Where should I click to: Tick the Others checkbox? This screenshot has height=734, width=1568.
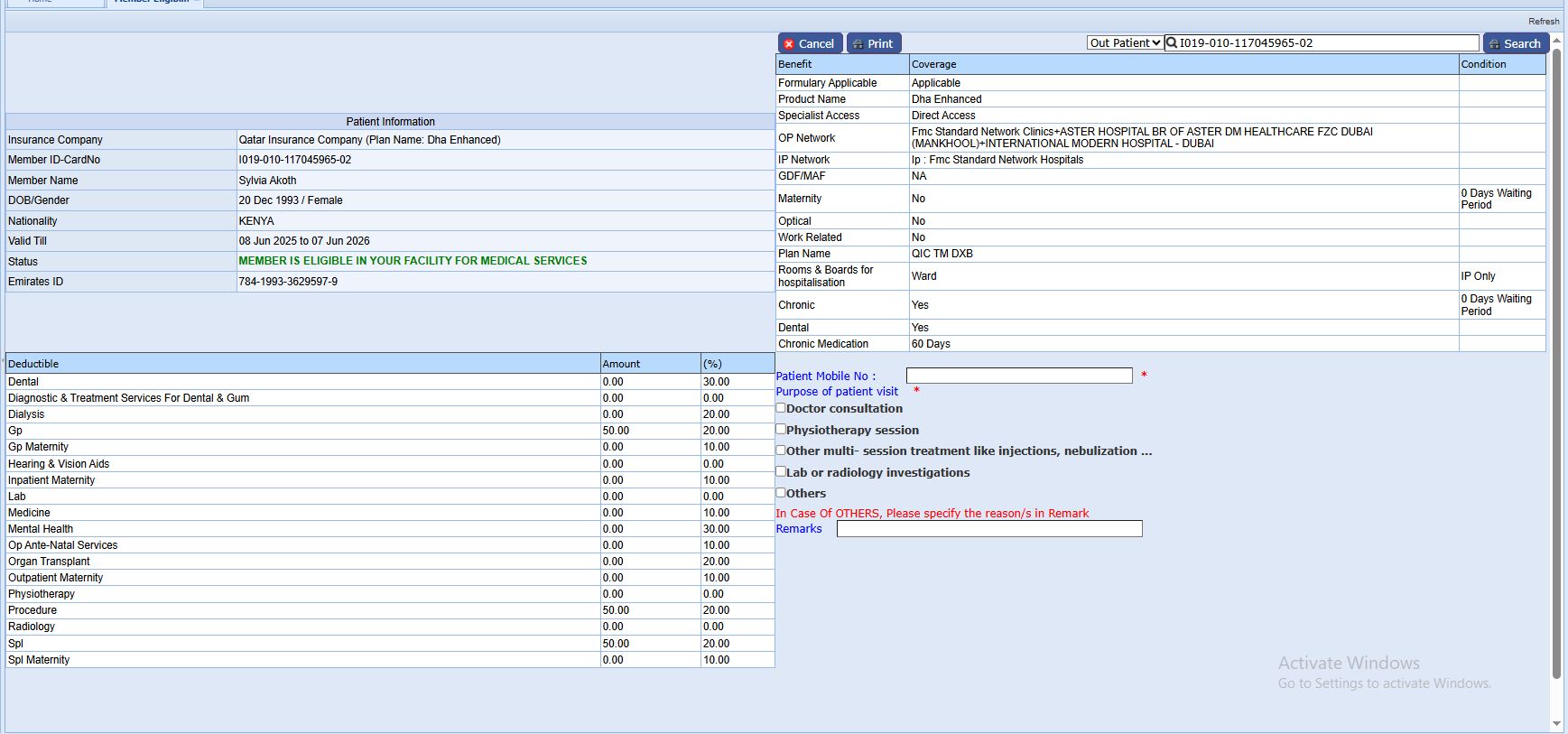click(x=782, y=493)
